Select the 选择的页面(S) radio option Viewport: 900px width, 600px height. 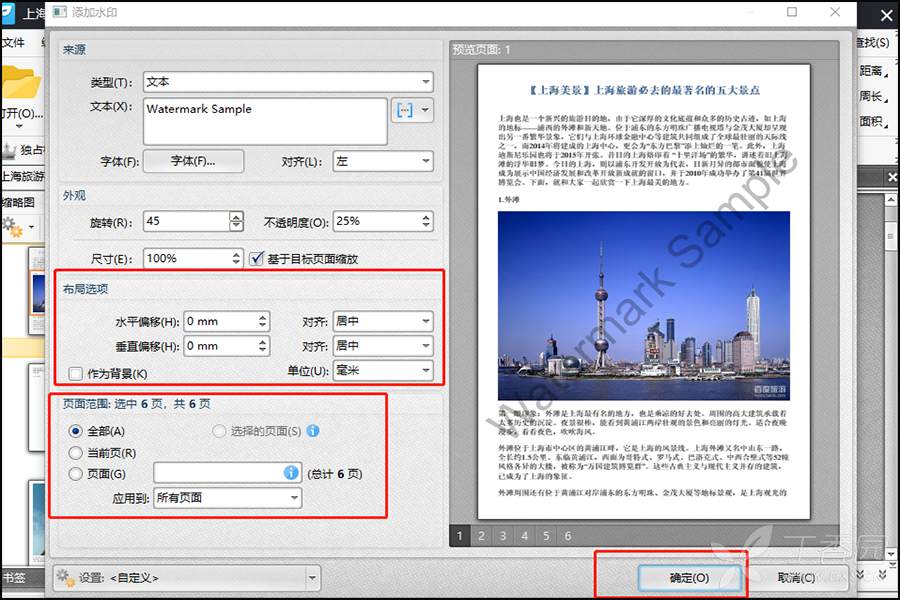click(x=219, y=431)
